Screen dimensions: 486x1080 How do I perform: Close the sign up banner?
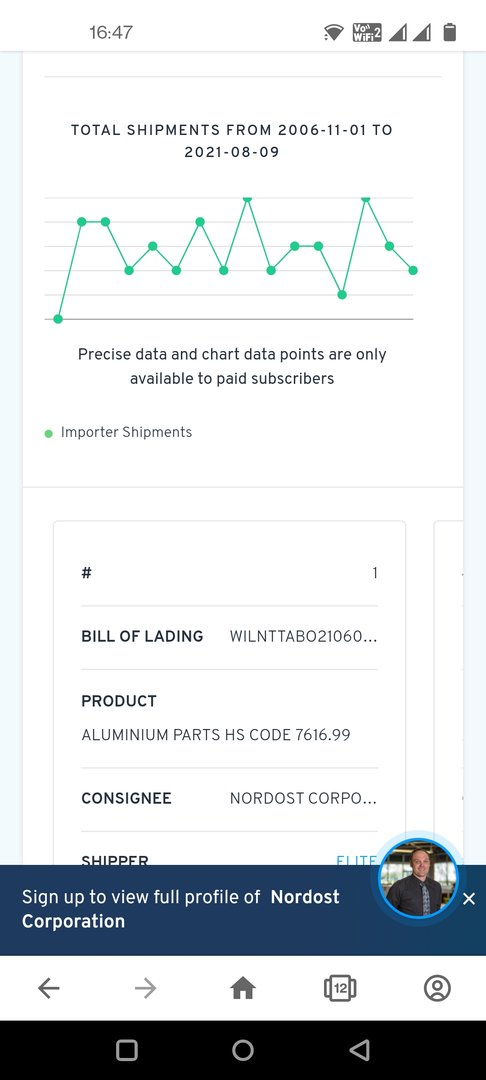tap(469, 898)
